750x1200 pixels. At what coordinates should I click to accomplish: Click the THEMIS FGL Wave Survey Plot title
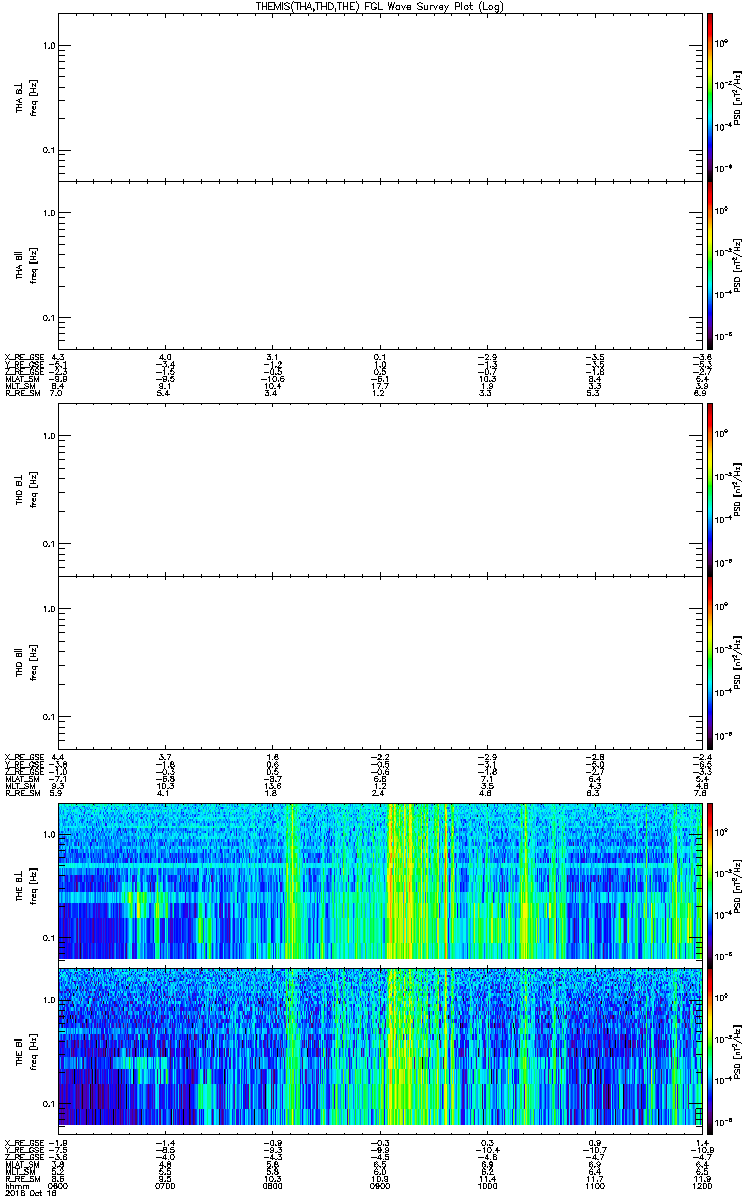tap(378, 6)
